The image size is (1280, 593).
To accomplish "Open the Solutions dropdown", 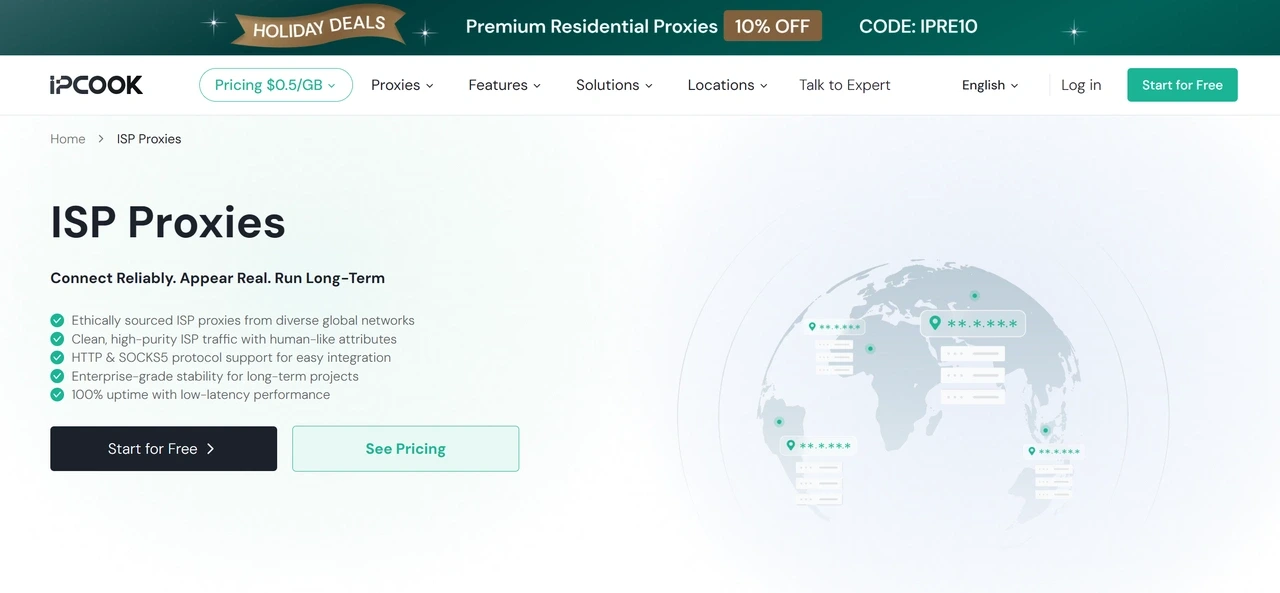I will click(613, 85).
